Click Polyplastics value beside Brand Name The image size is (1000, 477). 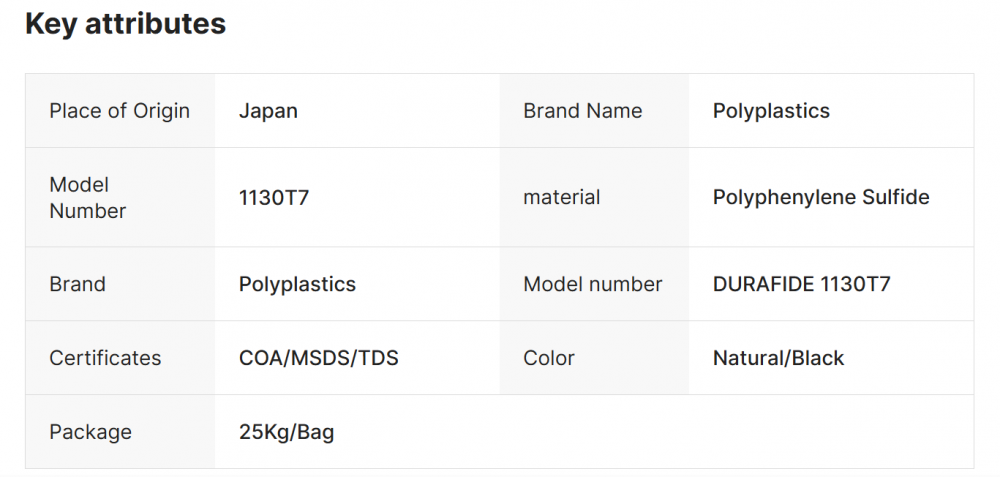tap(771, 111)
